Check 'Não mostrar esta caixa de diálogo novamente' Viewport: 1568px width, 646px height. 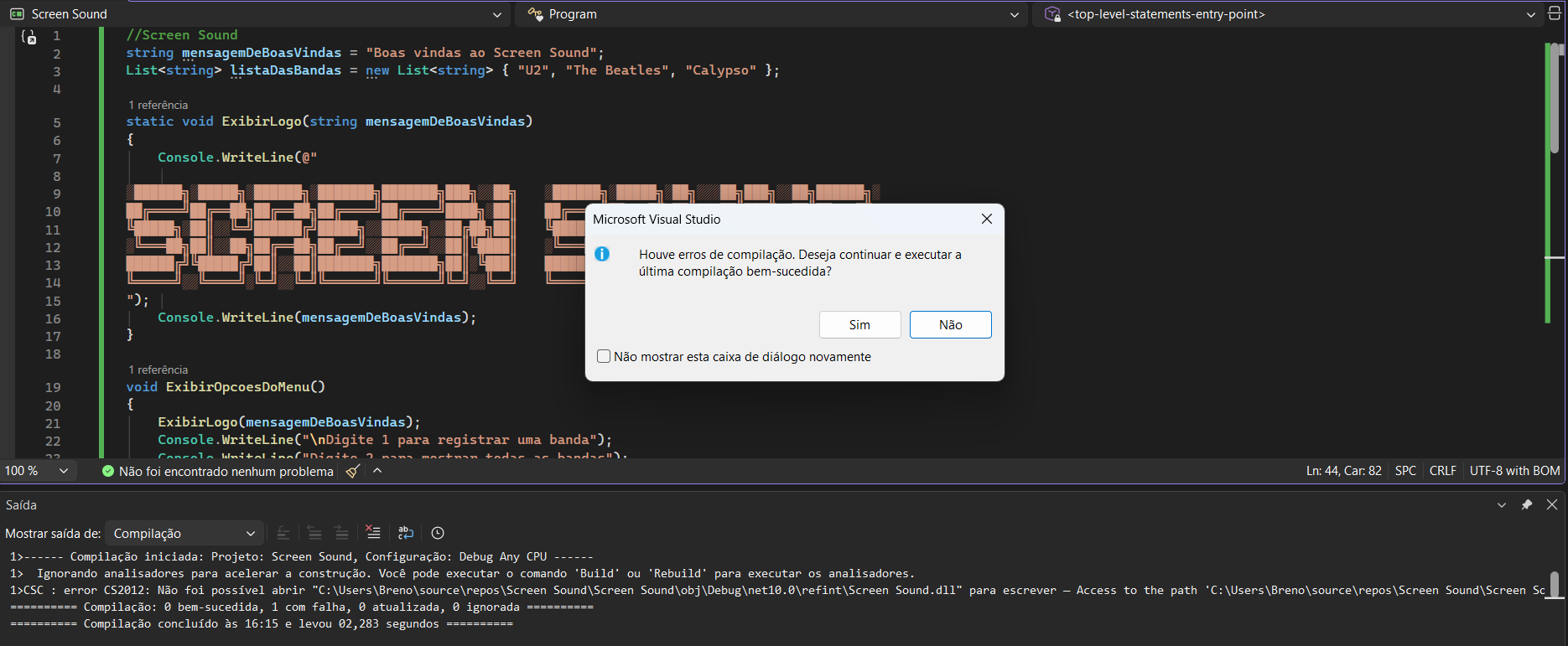coord(604,356)
